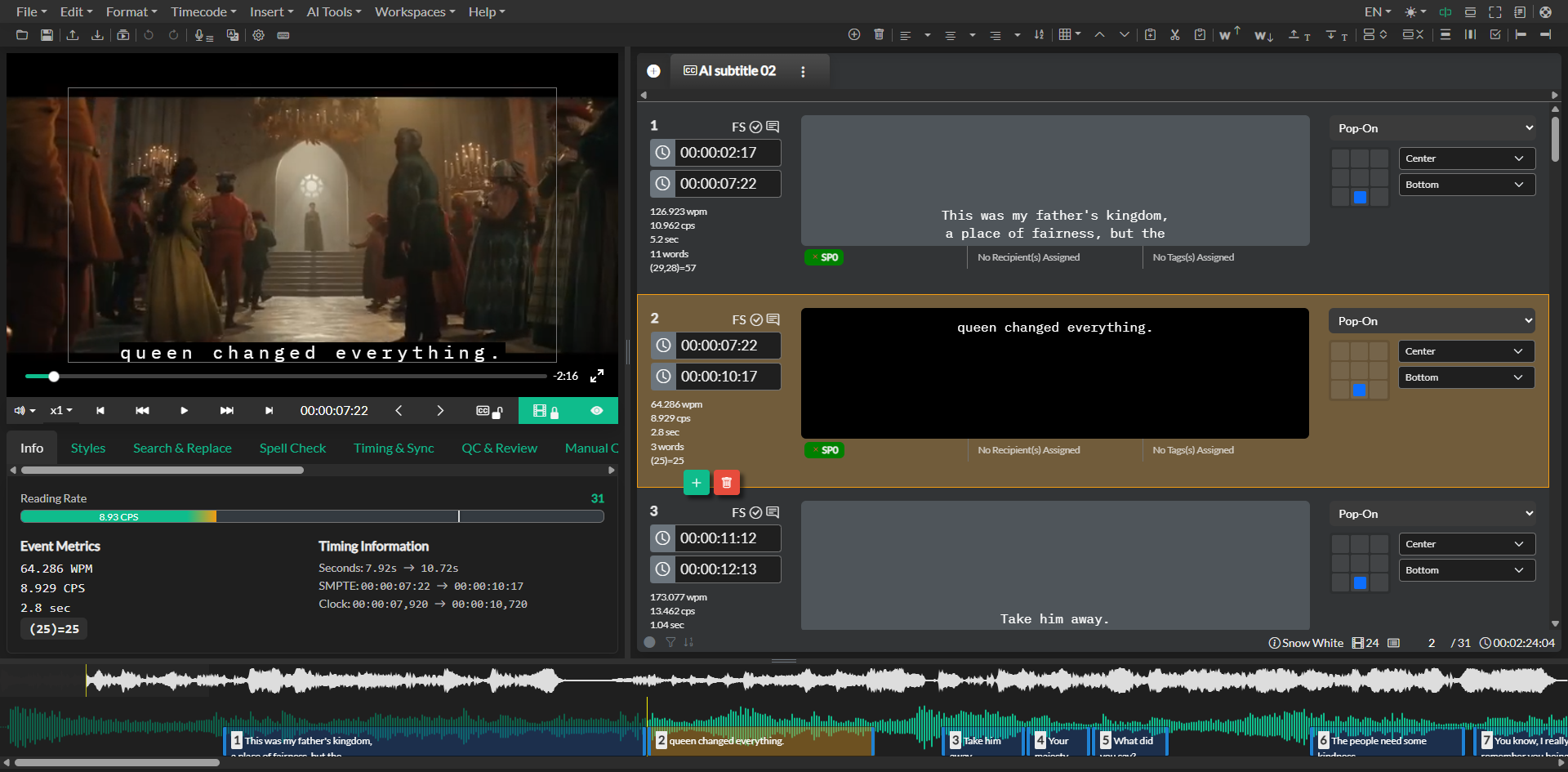This screenshot has height=772, width=1568.
Task: Click the end time field 00:00:10:17
Action: pos(728,377)
